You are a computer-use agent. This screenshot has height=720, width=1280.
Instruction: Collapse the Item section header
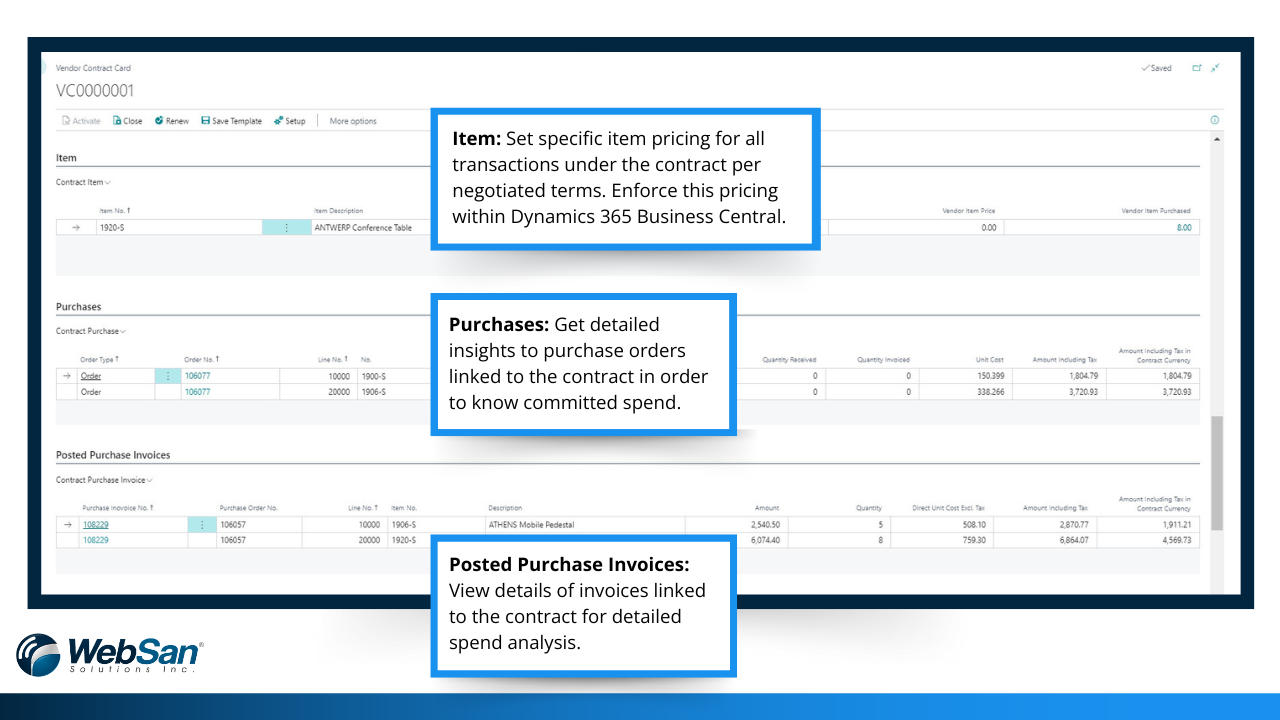coord(66,158)
